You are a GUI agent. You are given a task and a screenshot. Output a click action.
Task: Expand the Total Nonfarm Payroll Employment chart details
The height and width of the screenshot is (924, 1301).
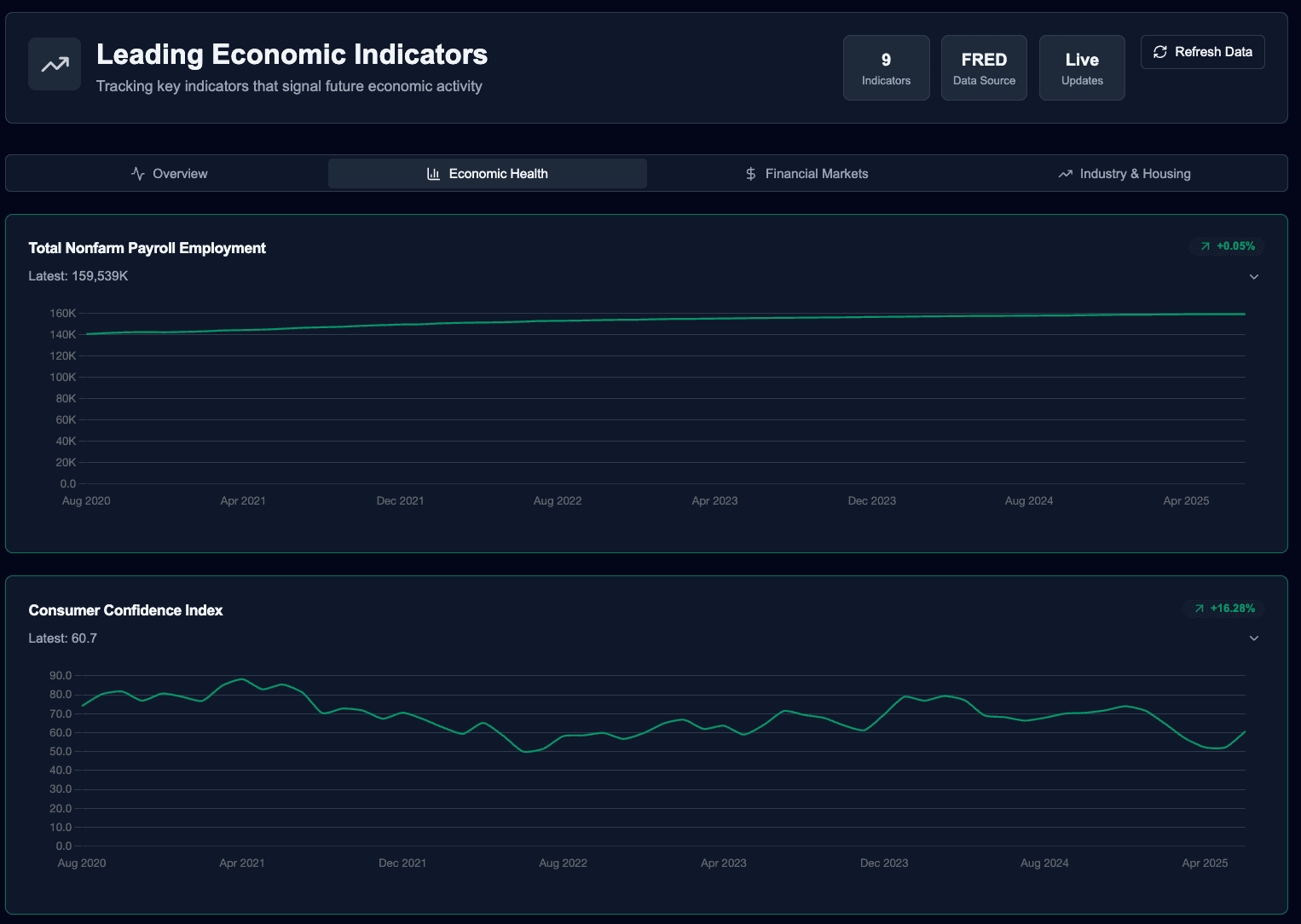(1254, 276)
